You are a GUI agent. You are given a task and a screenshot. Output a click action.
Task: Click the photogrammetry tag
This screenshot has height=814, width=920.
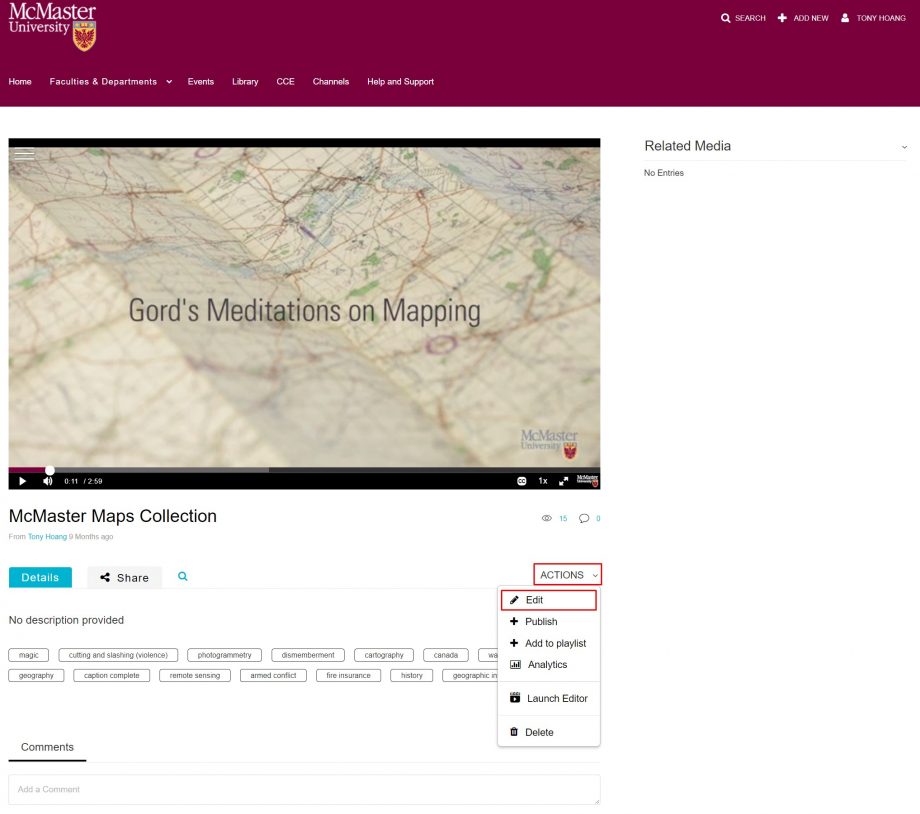coord(225,655)
